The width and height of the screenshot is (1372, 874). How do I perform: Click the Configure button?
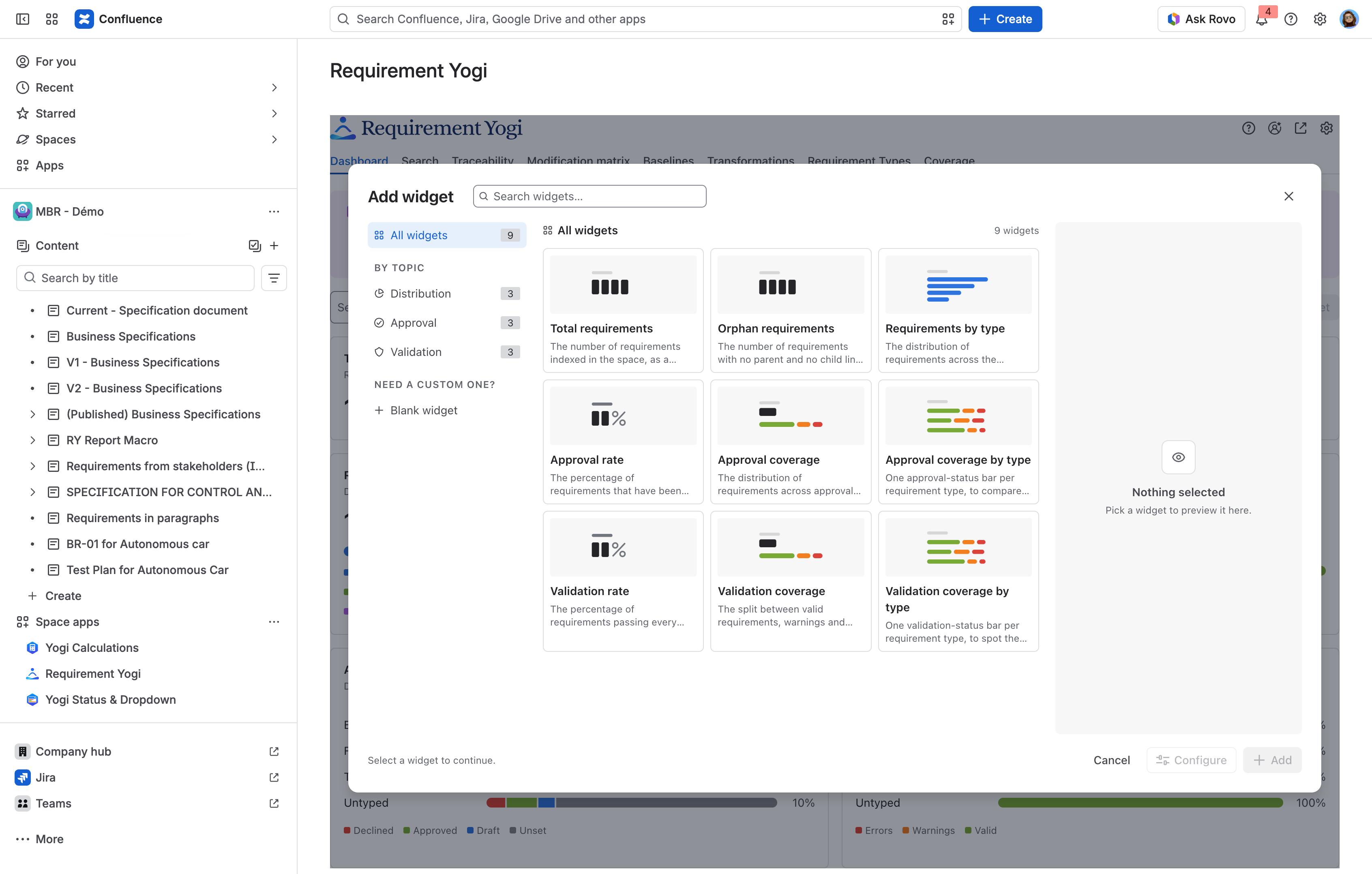coord(1191,760)
